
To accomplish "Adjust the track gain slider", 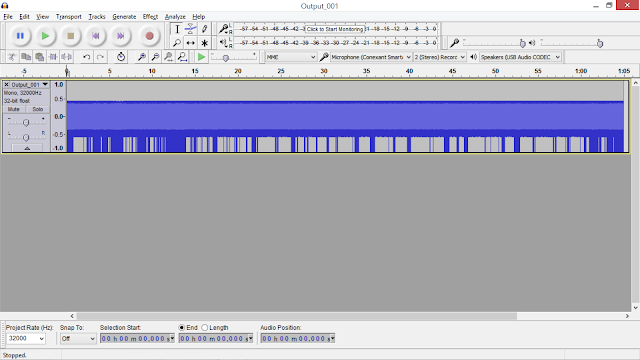I will pos(26,122).
